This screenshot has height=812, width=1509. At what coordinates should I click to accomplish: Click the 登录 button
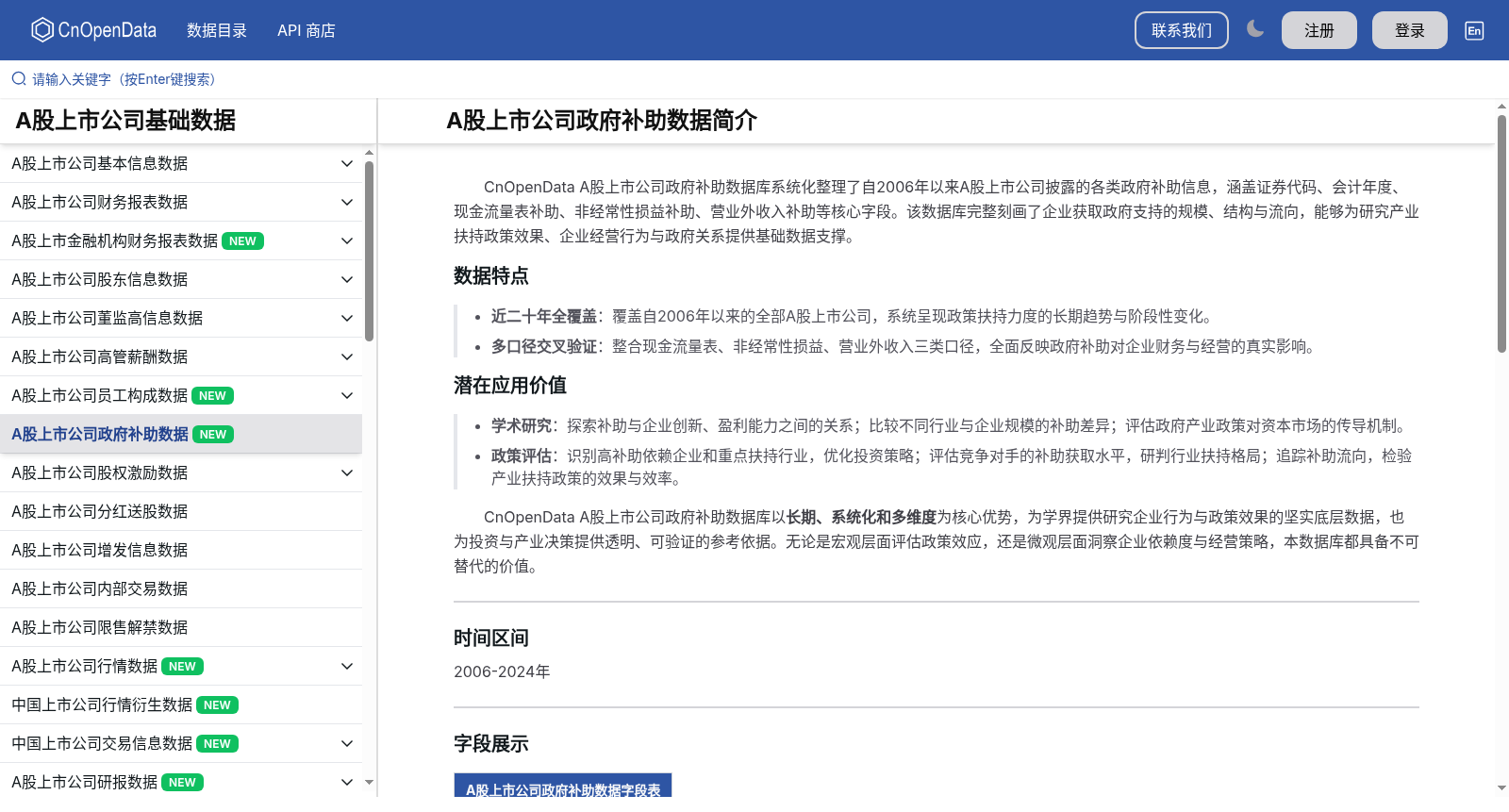[1410, 30]
